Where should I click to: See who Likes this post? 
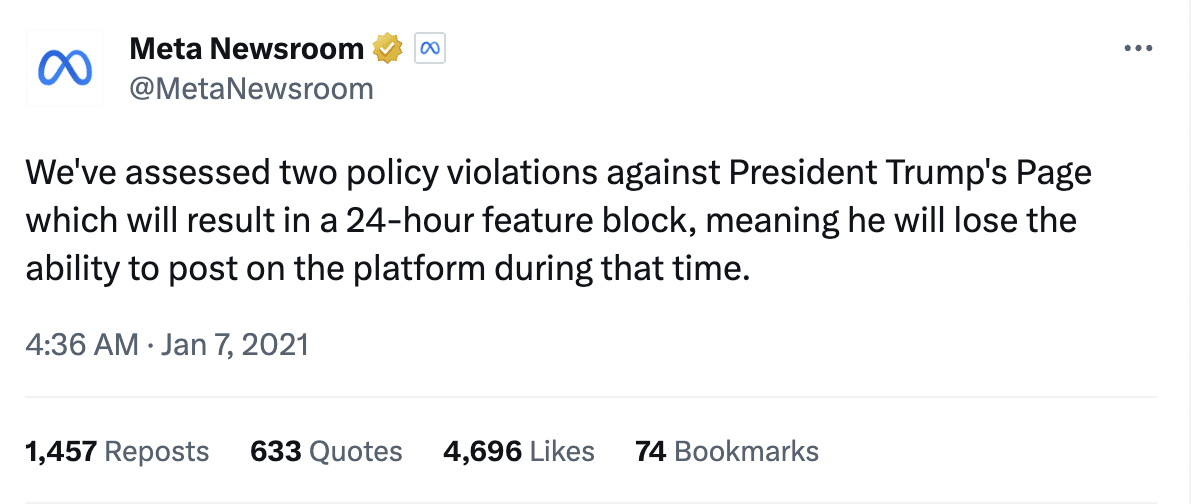(562, 452)
